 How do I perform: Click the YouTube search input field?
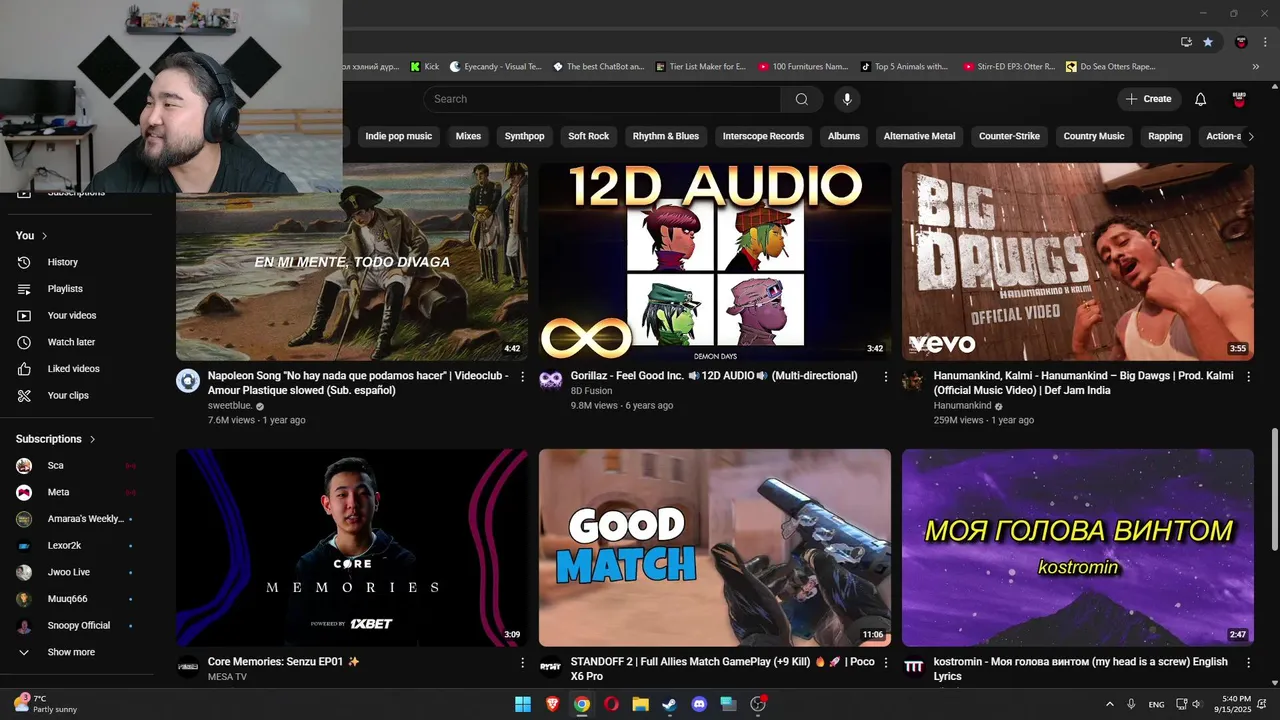[x=602, y=99]
